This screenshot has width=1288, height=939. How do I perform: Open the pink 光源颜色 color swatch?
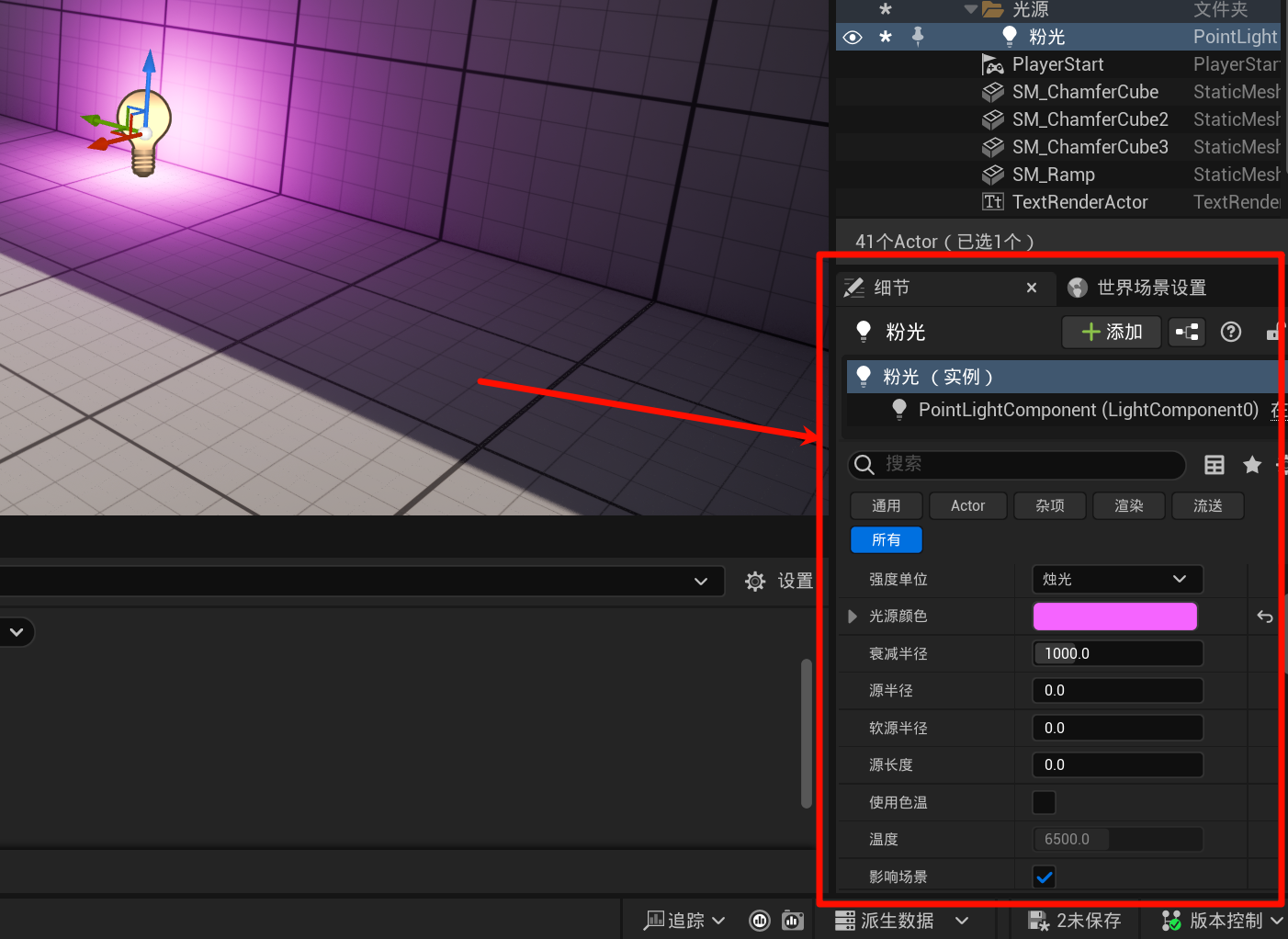(1114, 617)
